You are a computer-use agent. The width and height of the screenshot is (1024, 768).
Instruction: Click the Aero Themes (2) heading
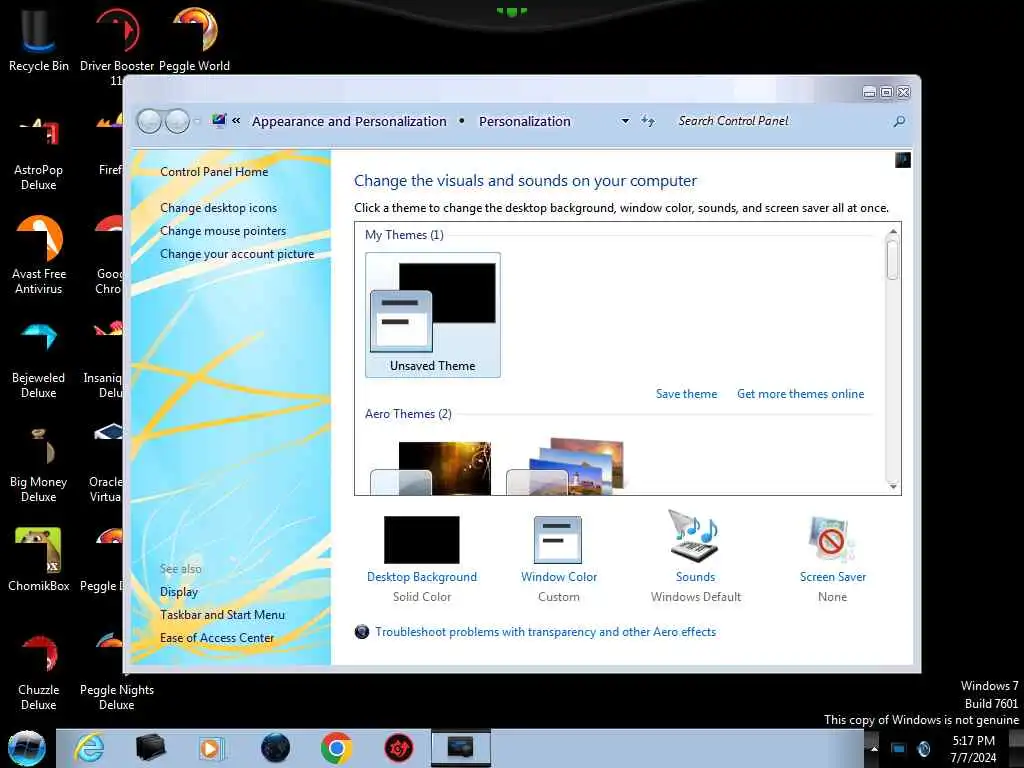[408, 413]
